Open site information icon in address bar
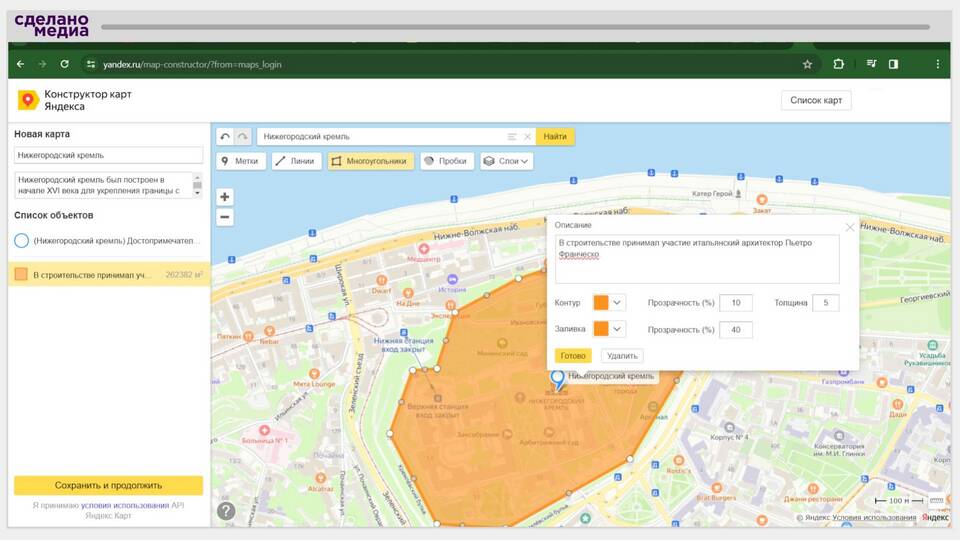Image resolution: width=960 pixels, height=540 pixels. click(x=91, y=64)
